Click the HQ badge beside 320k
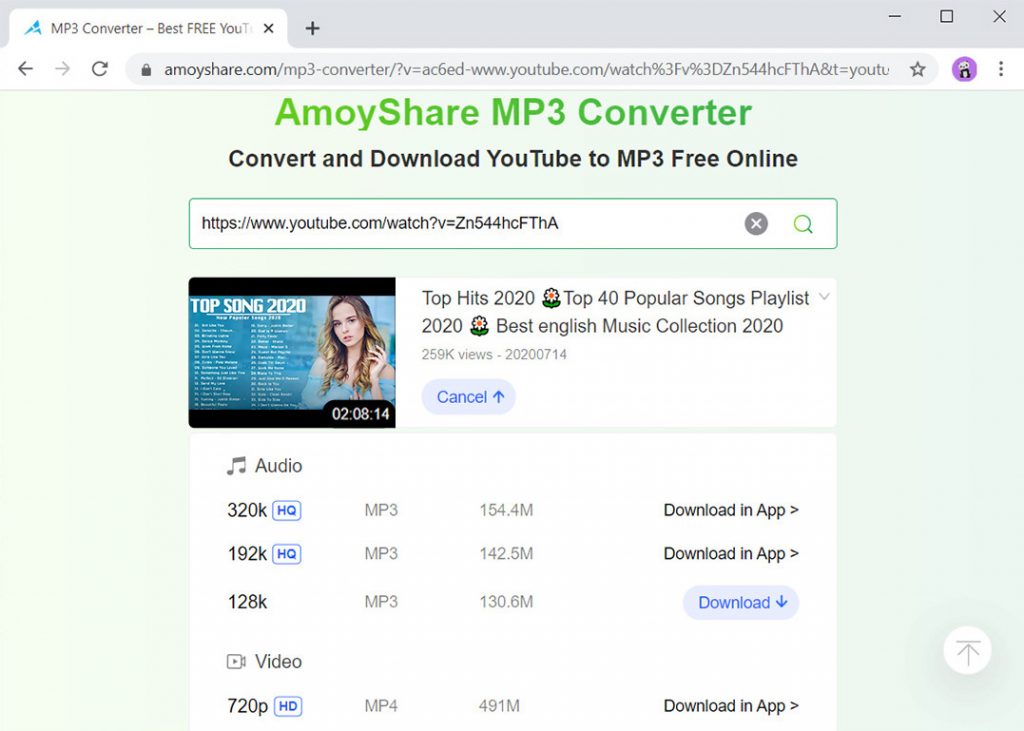The image size is (1024, 731). point(287,510)
